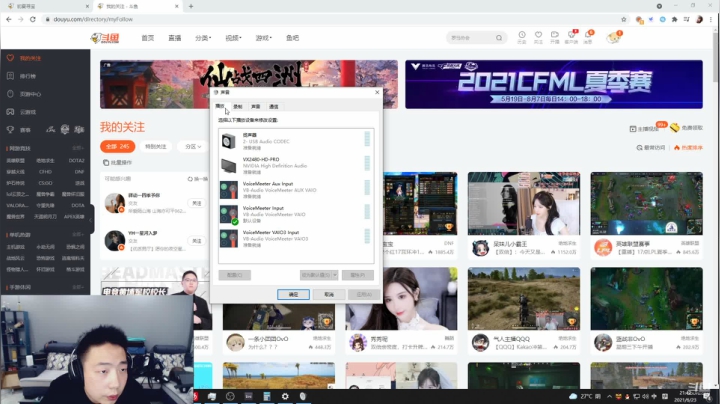The height and width of the screenshot is (404, 720).
Task: Filter by 全部 245 followed channels
Action: click(x=118, y=146)
